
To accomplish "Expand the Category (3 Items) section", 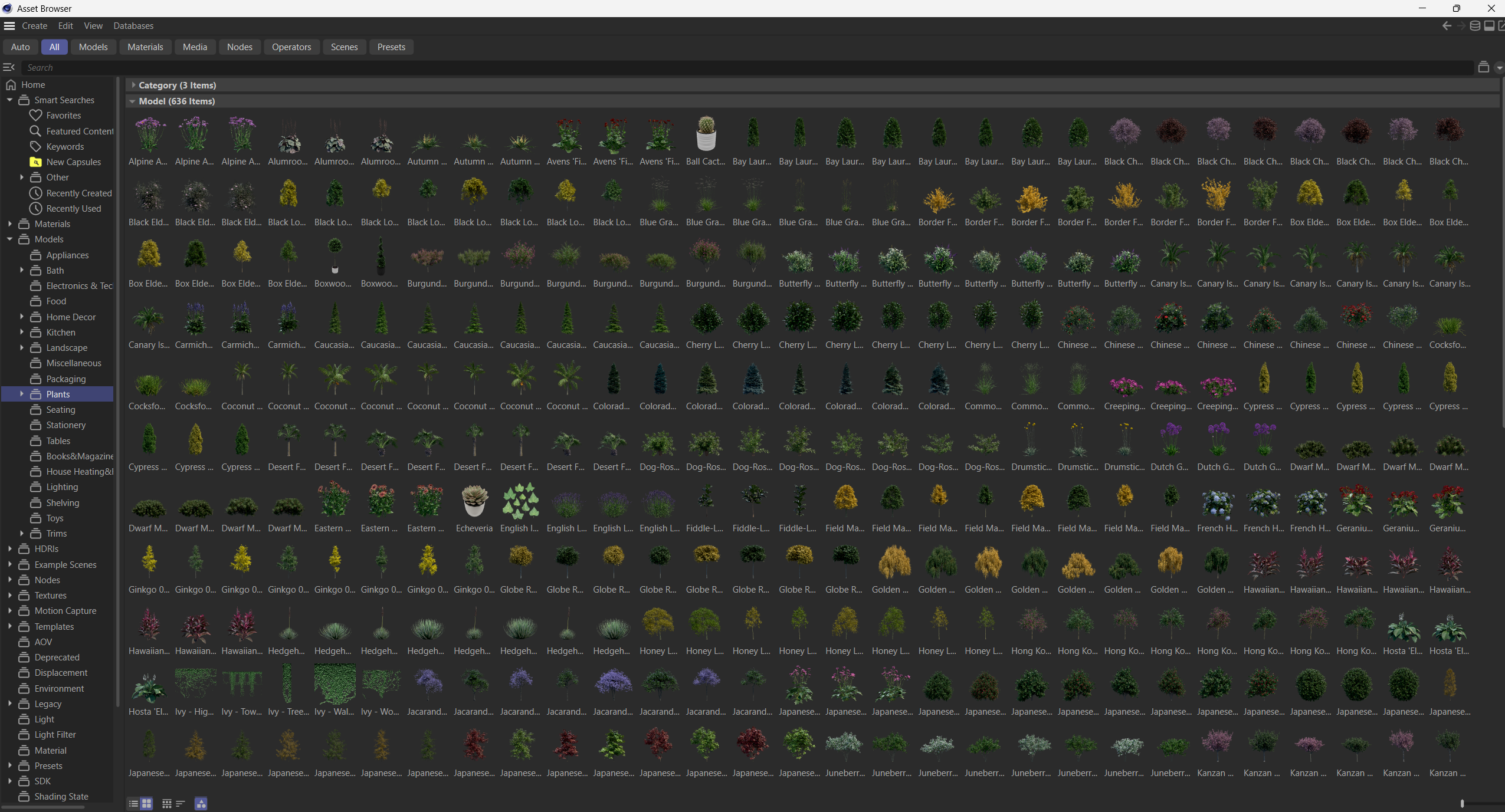I will coord(133,86).
